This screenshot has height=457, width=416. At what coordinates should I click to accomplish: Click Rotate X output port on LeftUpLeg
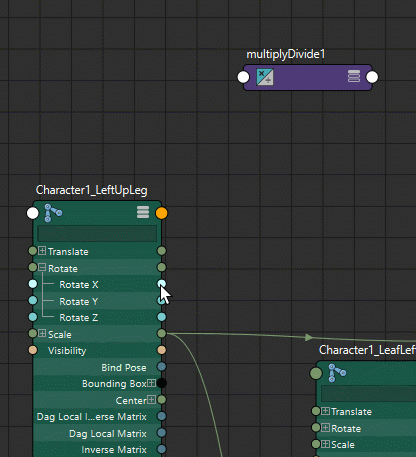pyautogui.click(x=162, y=284)
